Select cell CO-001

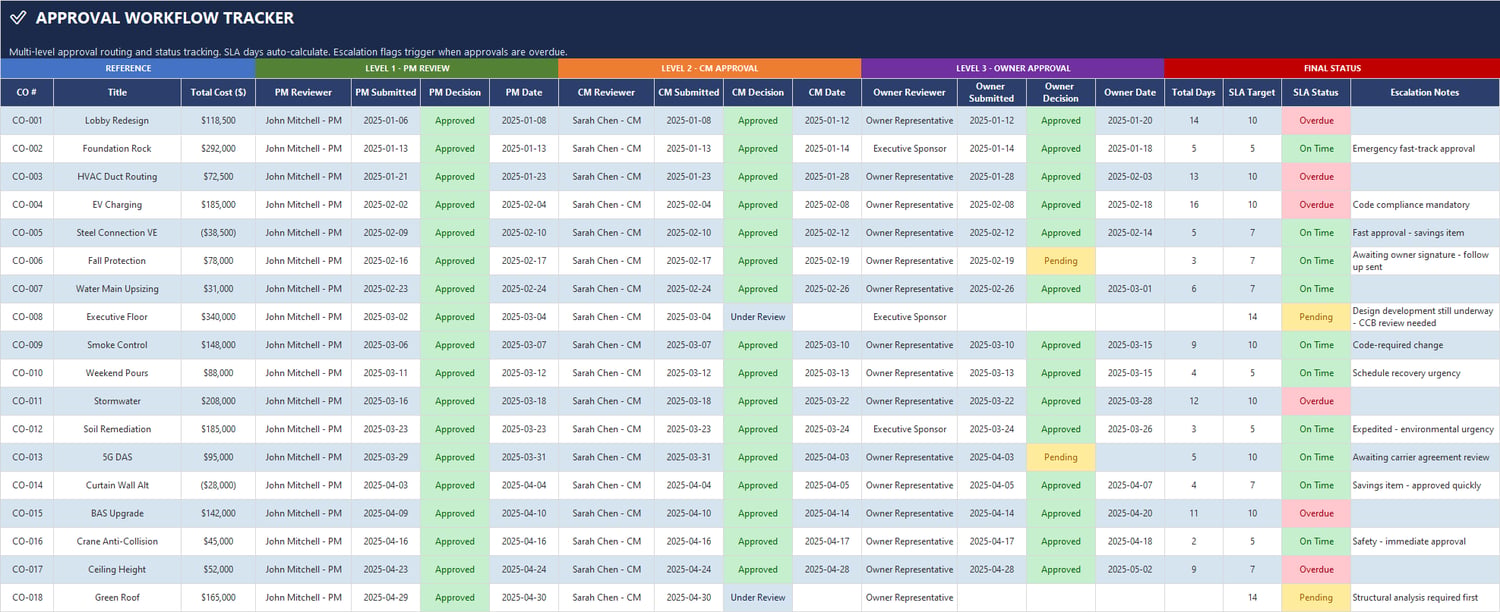[x=27, y=120]
